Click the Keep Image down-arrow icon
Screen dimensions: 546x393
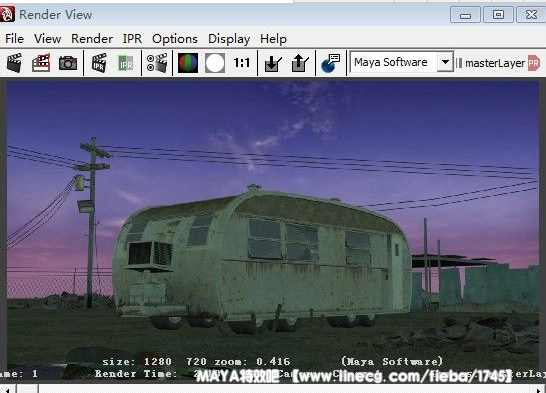(273, 63)
